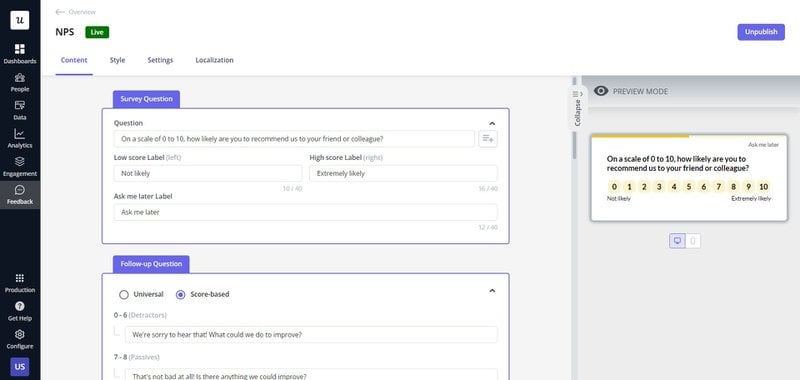
Task: Click Ask me later in preview
Action: [763, 145]
